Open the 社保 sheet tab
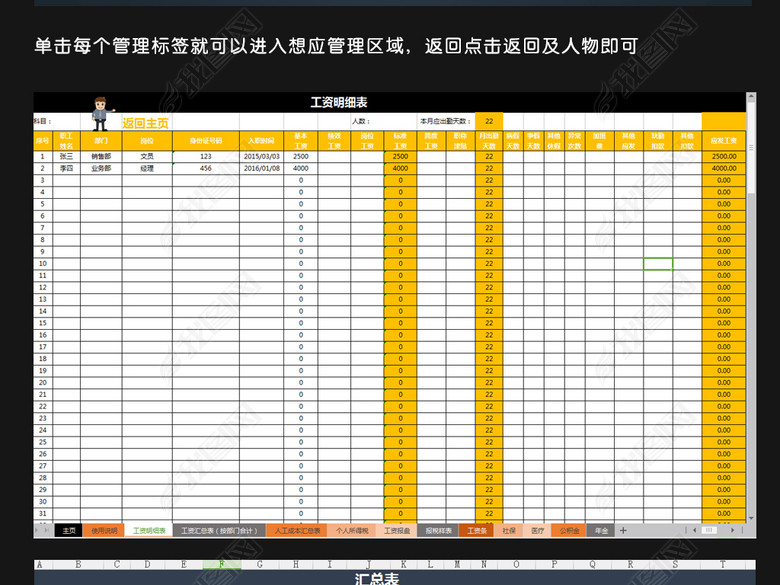The height and width of the screenshot is (585, 780). (x=508, y=531)
